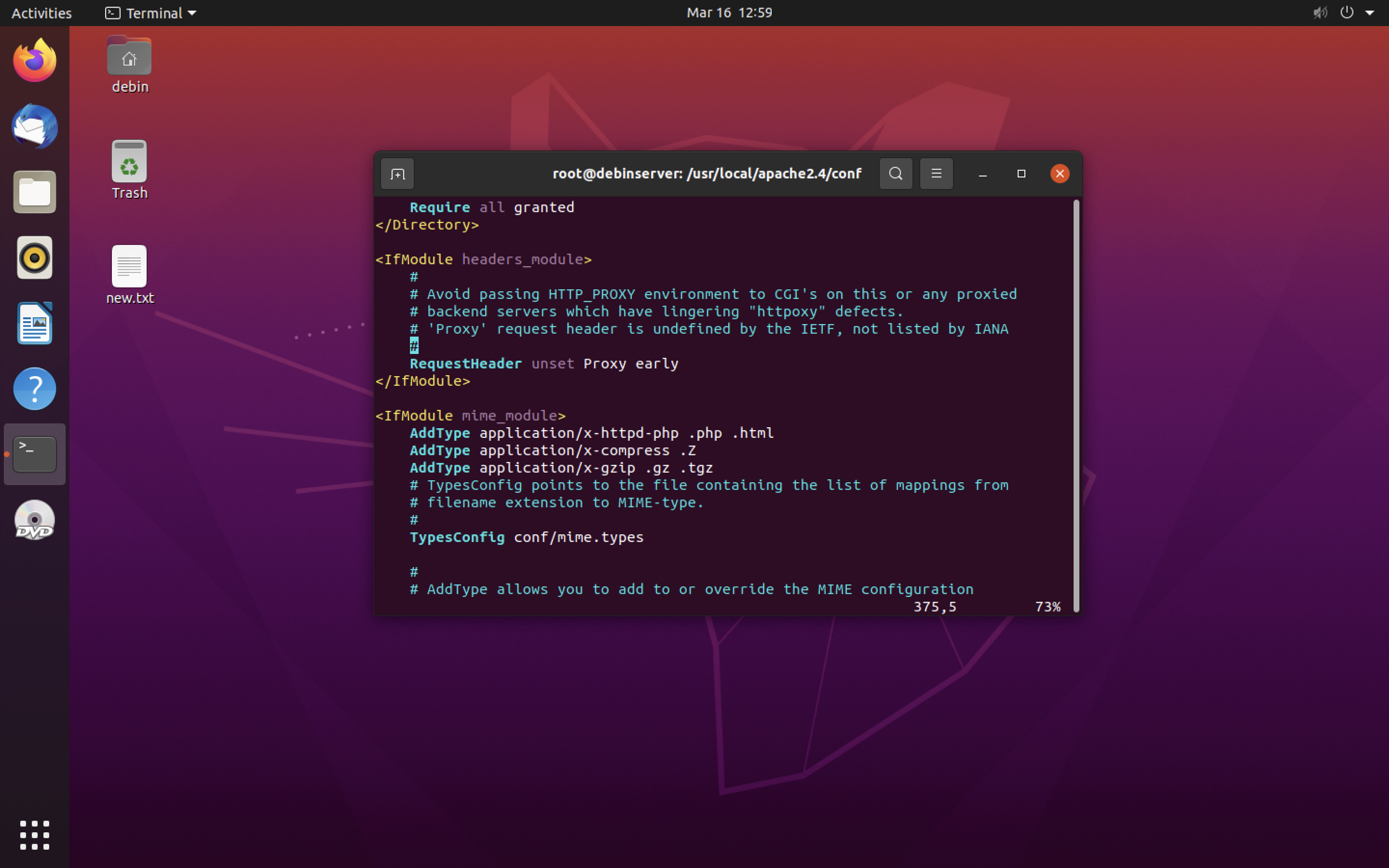
Task: Open the terminal hamburger menu
Action: (936, 174)
